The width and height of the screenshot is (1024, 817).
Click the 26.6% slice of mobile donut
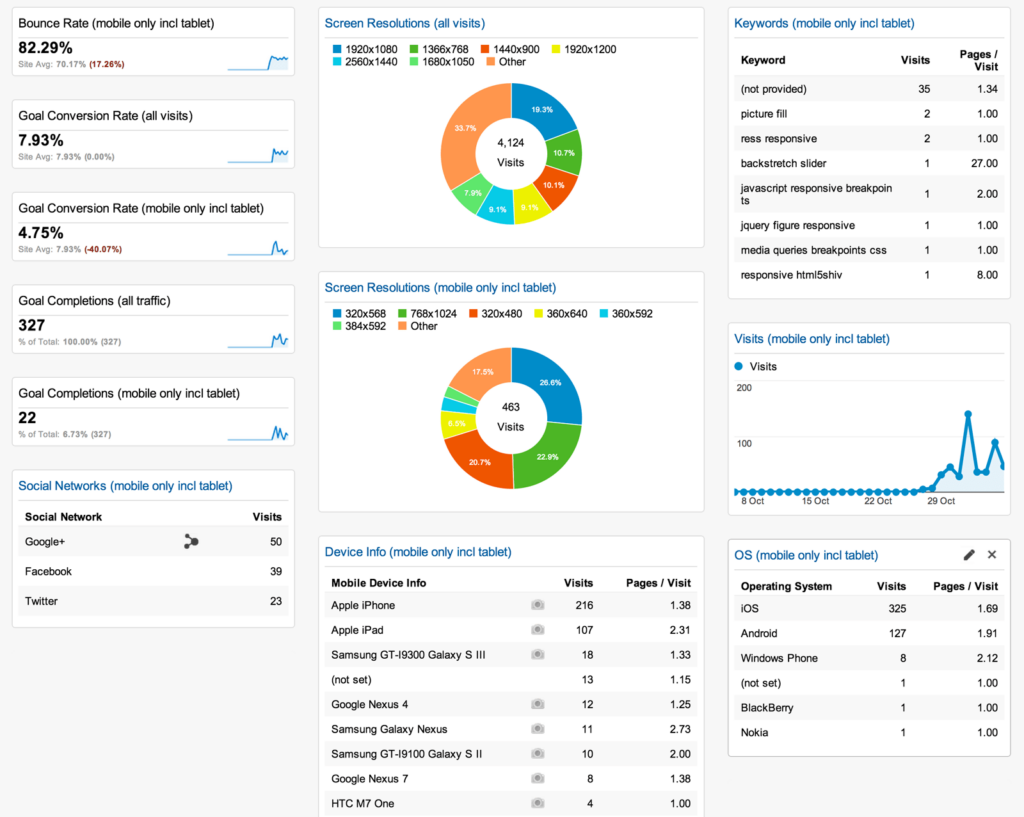click(551, 383)
